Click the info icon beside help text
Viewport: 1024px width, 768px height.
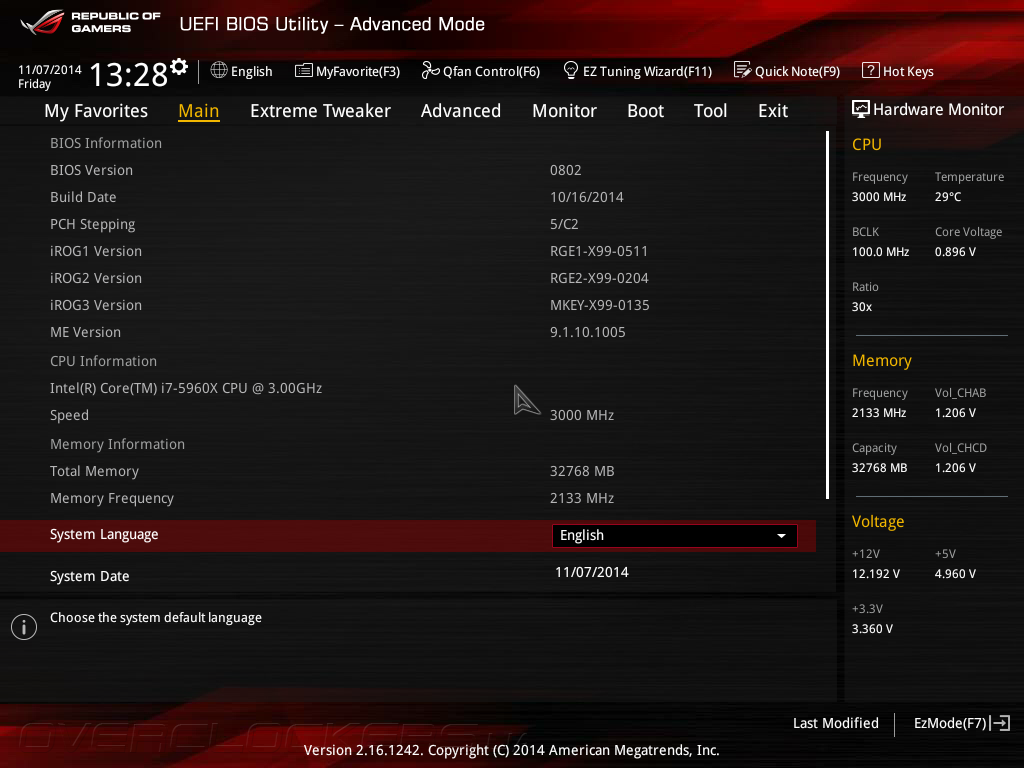(x=24, y=627)
